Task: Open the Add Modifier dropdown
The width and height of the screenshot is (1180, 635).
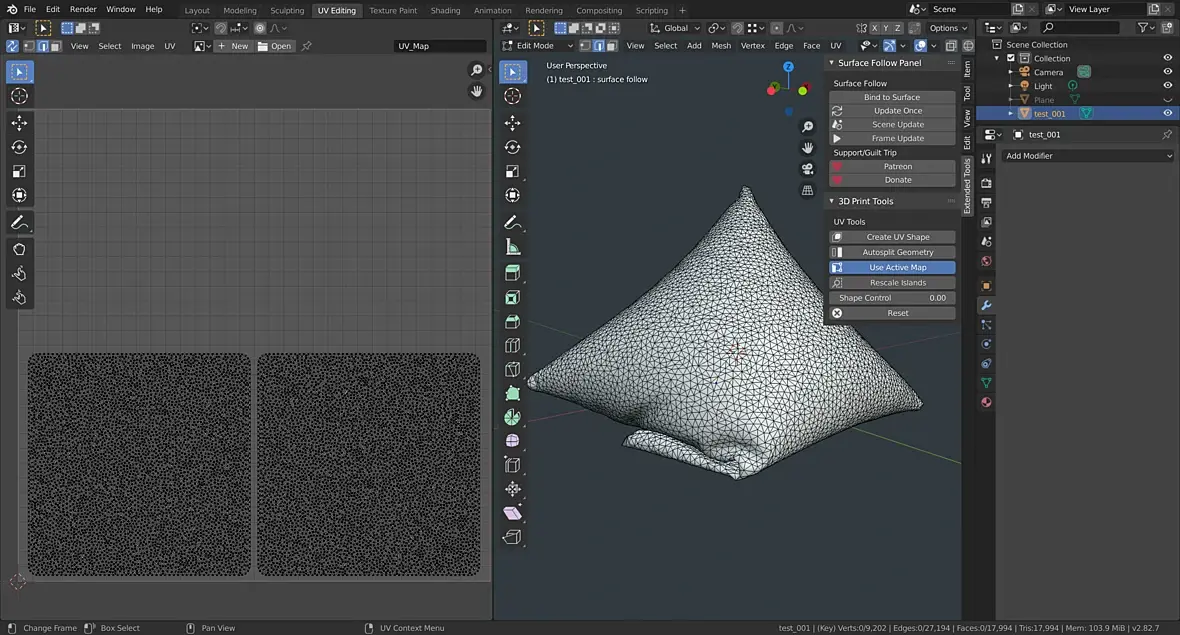Action: coord(1088,156)
